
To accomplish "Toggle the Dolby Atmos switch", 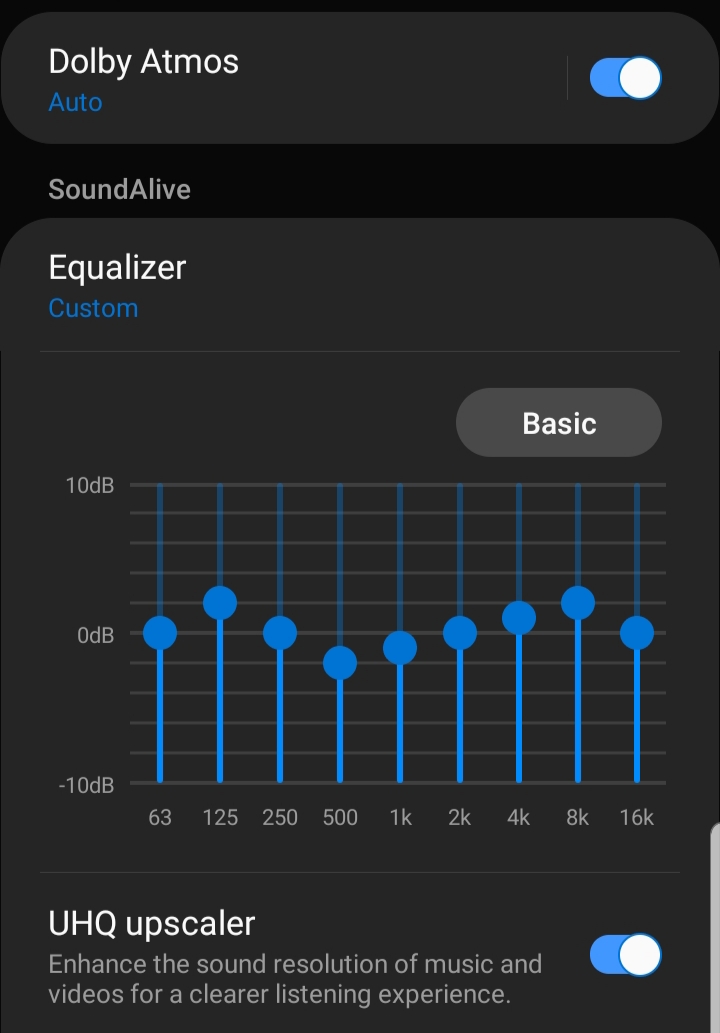I will point(626,78).
